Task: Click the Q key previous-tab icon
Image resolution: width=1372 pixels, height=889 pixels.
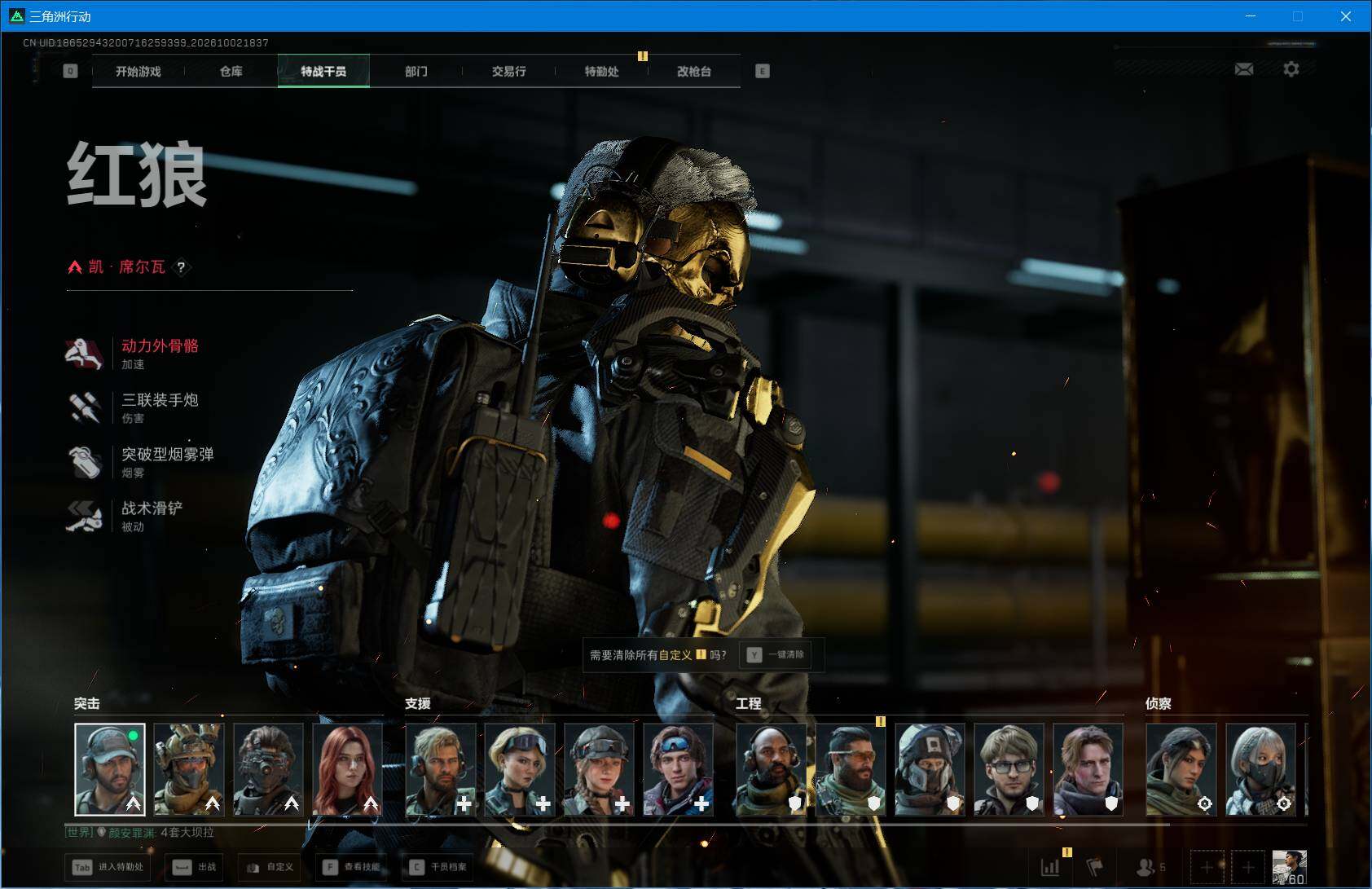Action: click(x=71, y=71)
